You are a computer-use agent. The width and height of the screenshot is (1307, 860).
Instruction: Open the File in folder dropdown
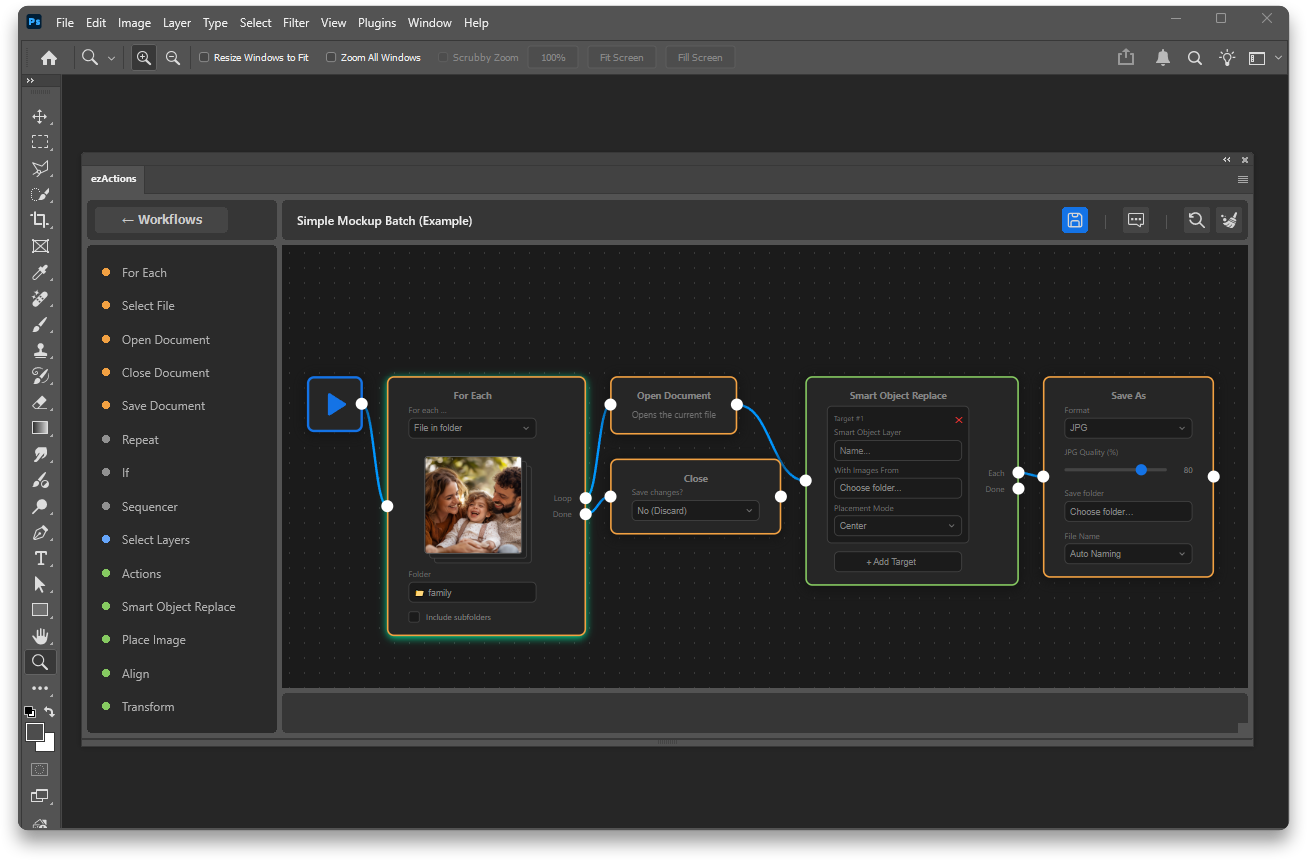pyautogui.click(x=471, y=427)
